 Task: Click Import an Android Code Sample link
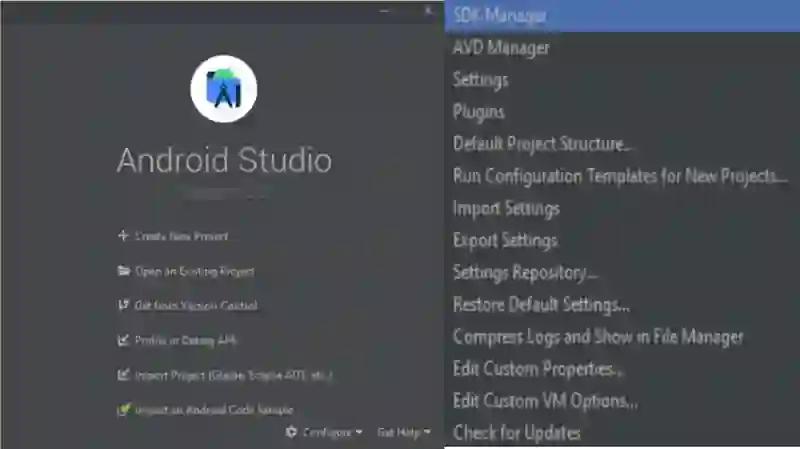(214, 410)
